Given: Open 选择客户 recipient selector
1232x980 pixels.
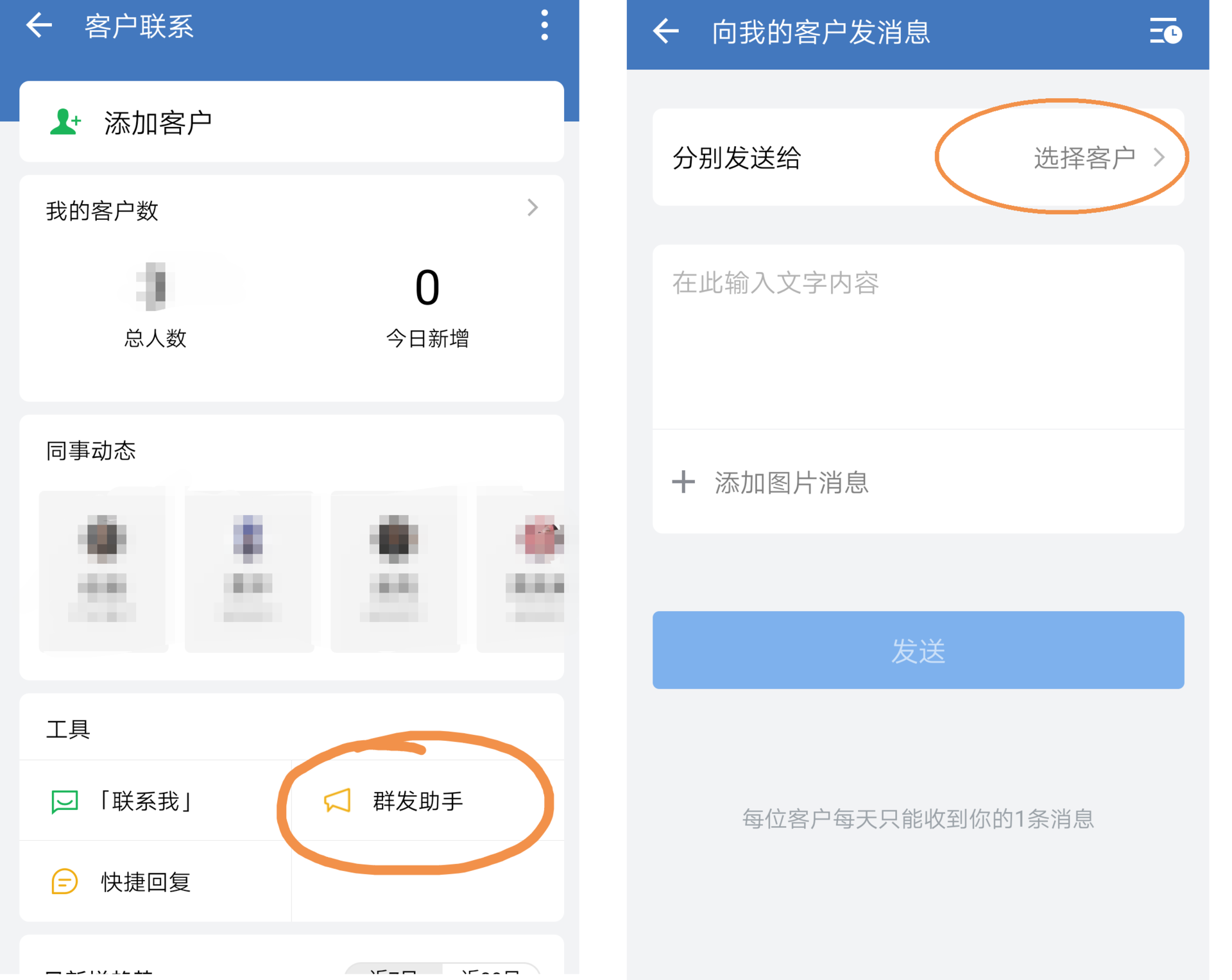Looking at the screenshot, I should pos(1084,158).
